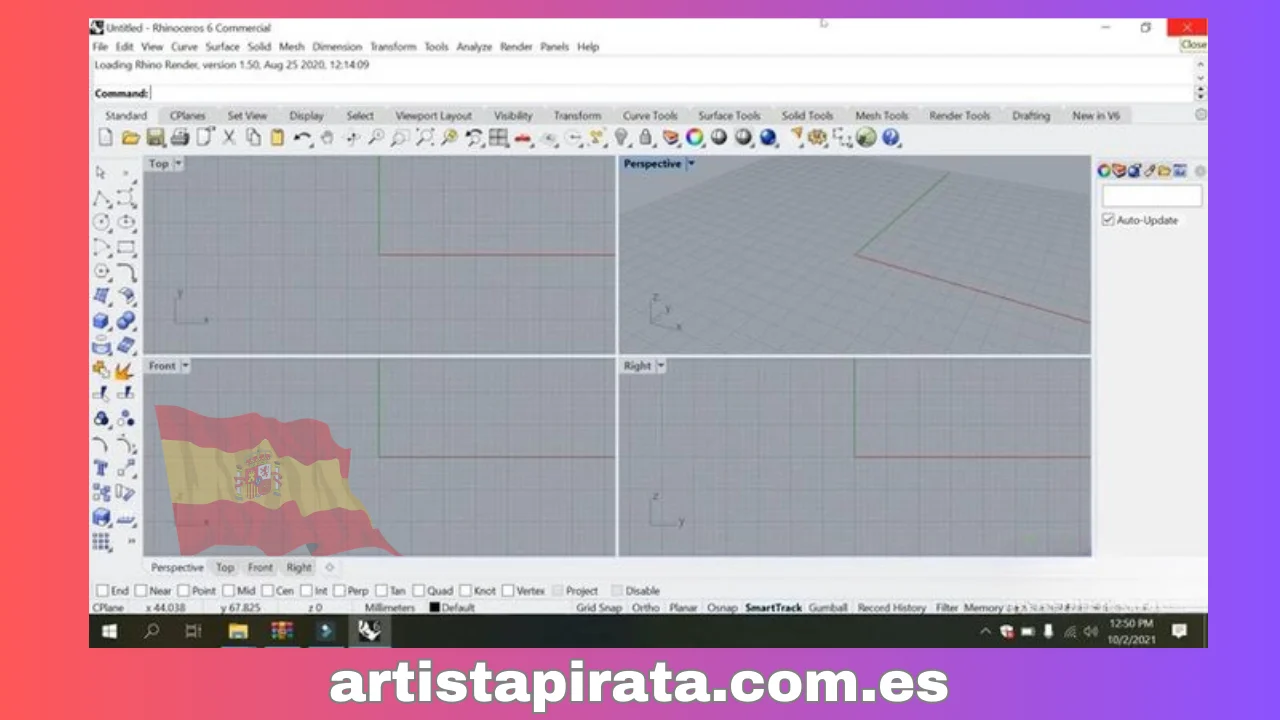Toggle Gumball in the status bar
The image size is (1280, 720).
pos(828,608)
